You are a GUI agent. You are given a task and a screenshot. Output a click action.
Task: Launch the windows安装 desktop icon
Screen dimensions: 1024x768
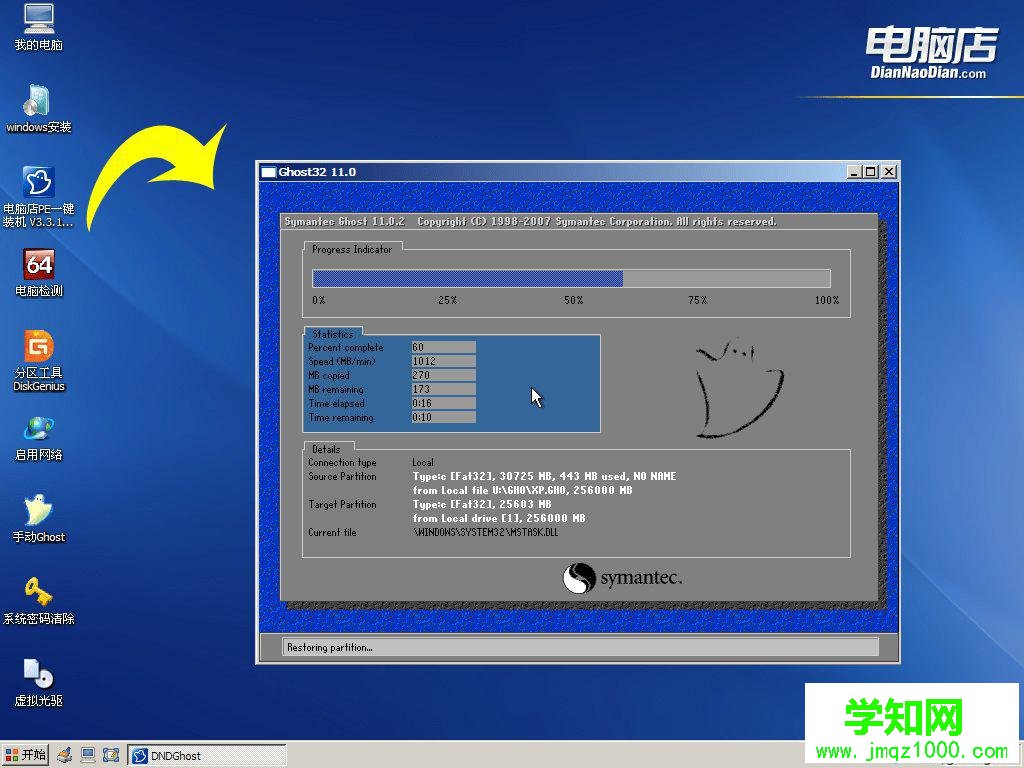(x=39, y=108)
